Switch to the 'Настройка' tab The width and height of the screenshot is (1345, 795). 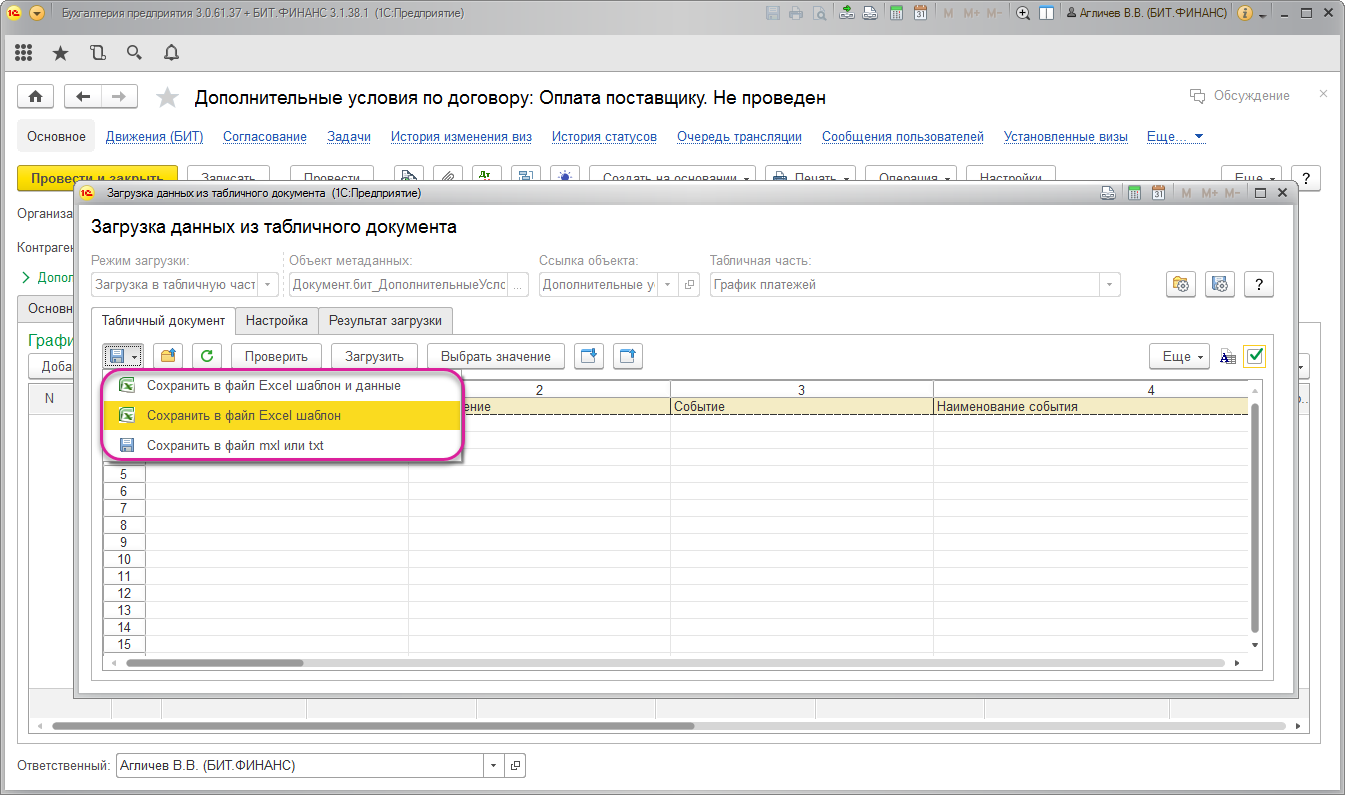pyautogui.click(x=277, y=321)
